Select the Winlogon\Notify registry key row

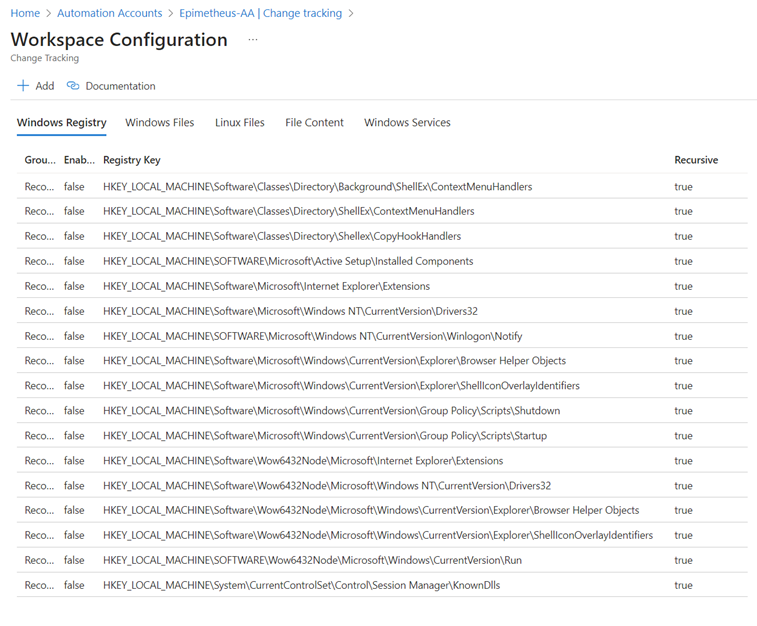(312, 336)
